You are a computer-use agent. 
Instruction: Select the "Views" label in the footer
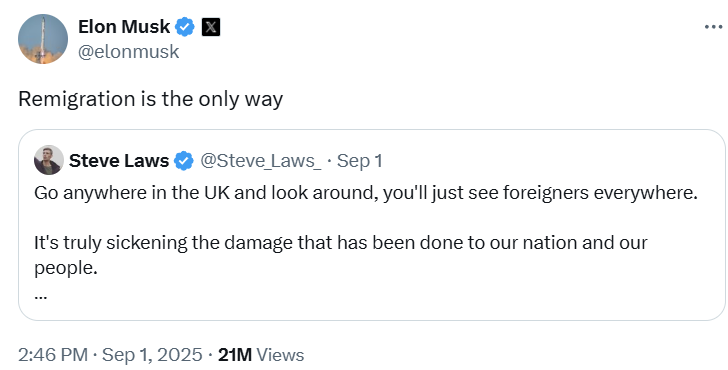coord(280,355)
